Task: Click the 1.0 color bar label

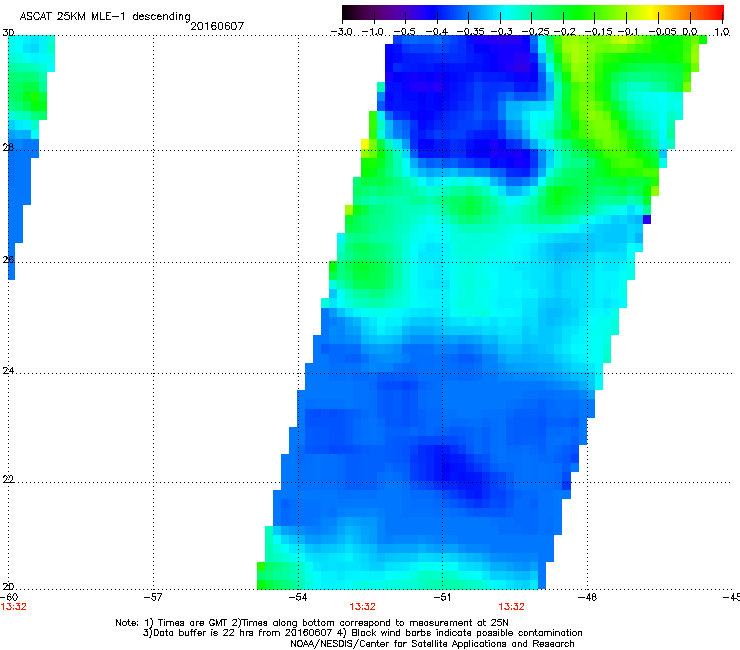Action: coord(722,32)
